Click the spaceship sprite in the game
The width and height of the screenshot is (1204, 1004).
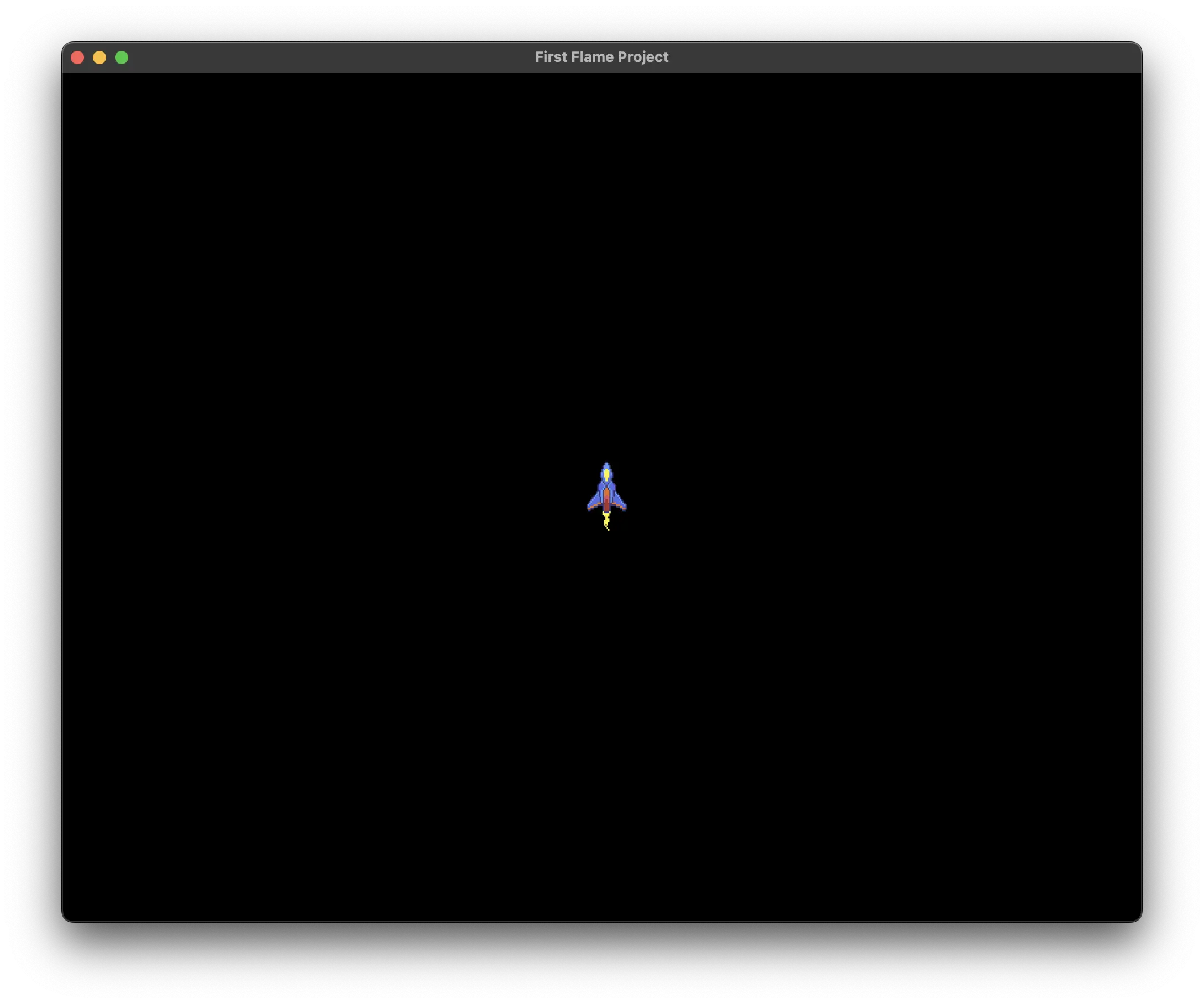coord(606,496)
